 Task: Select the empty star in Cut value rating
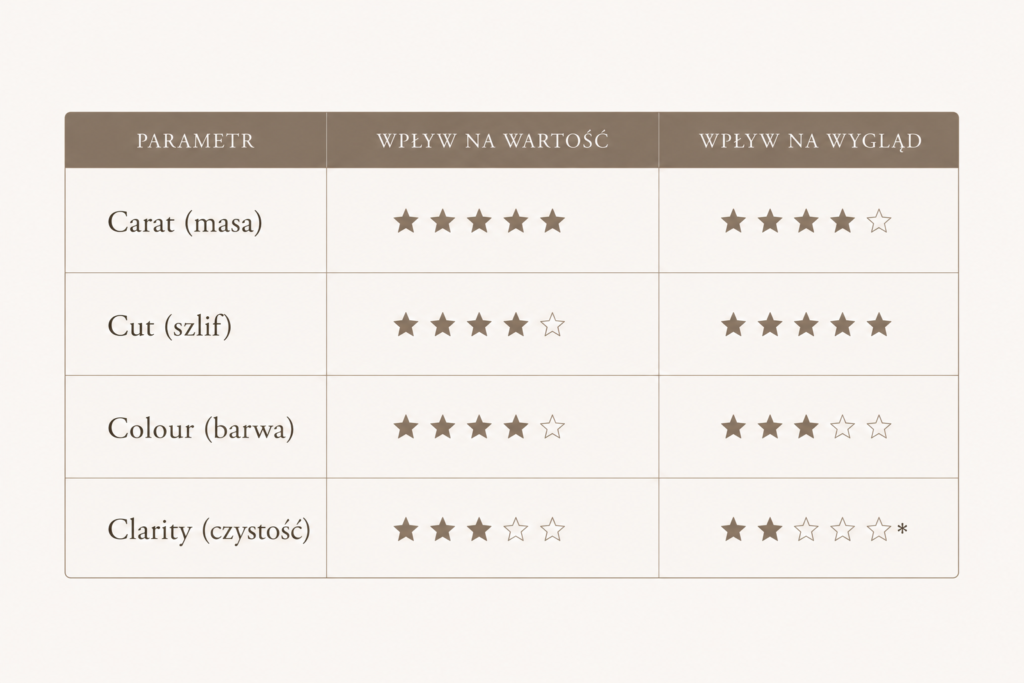[x=552, y=325]
